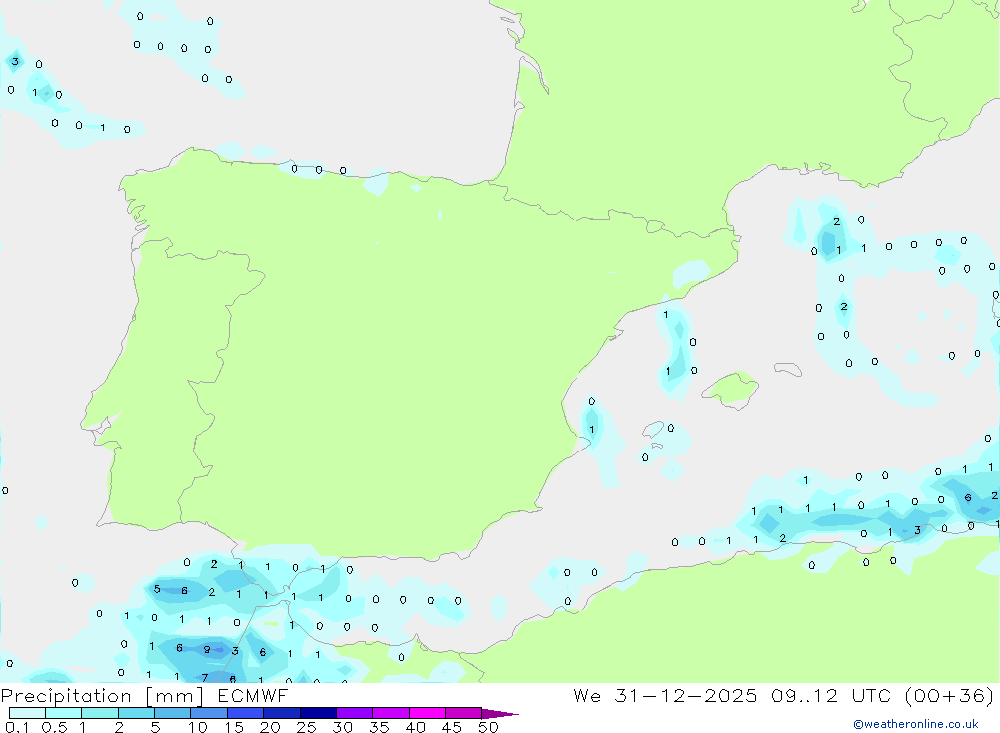Click the legend label "45"
This screenshot has height=733, width=1000.
tap(452, 727)
